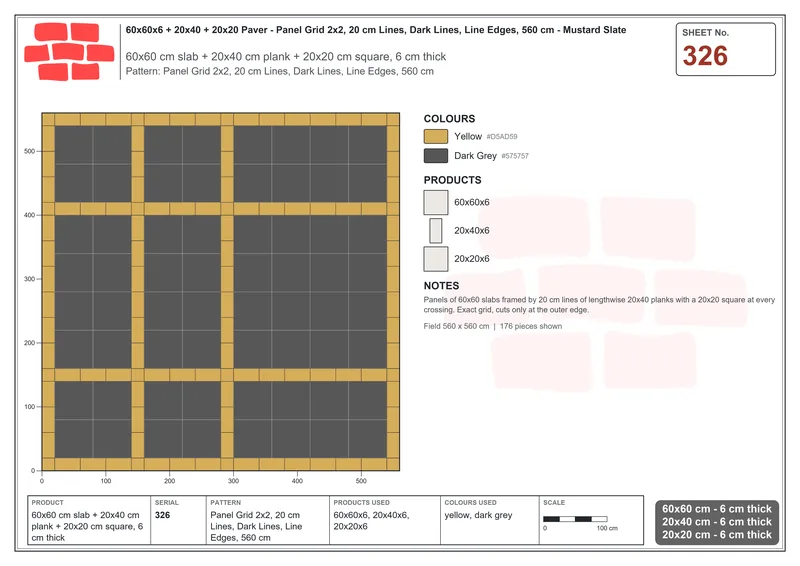Viewport: 800px width, 566px height.
Task: Click the y-axis tick label 500
Action: 29,151
